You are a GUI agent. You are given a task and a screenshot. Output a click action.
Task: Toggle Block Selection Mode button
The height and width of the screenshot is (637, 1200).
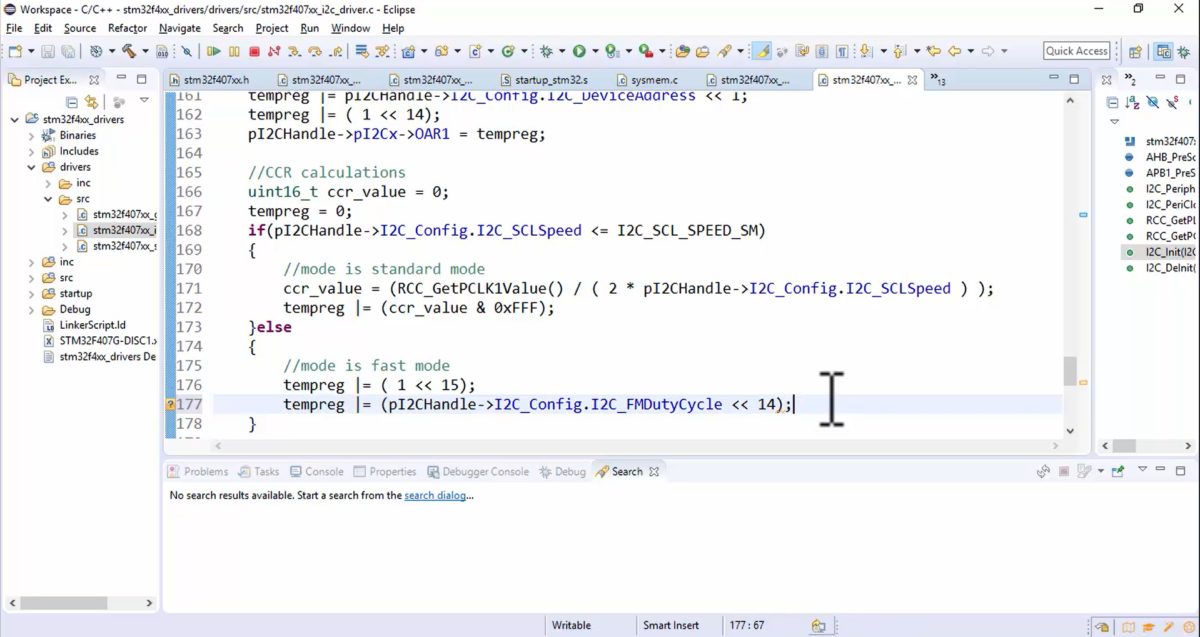(x=822, y=51)
